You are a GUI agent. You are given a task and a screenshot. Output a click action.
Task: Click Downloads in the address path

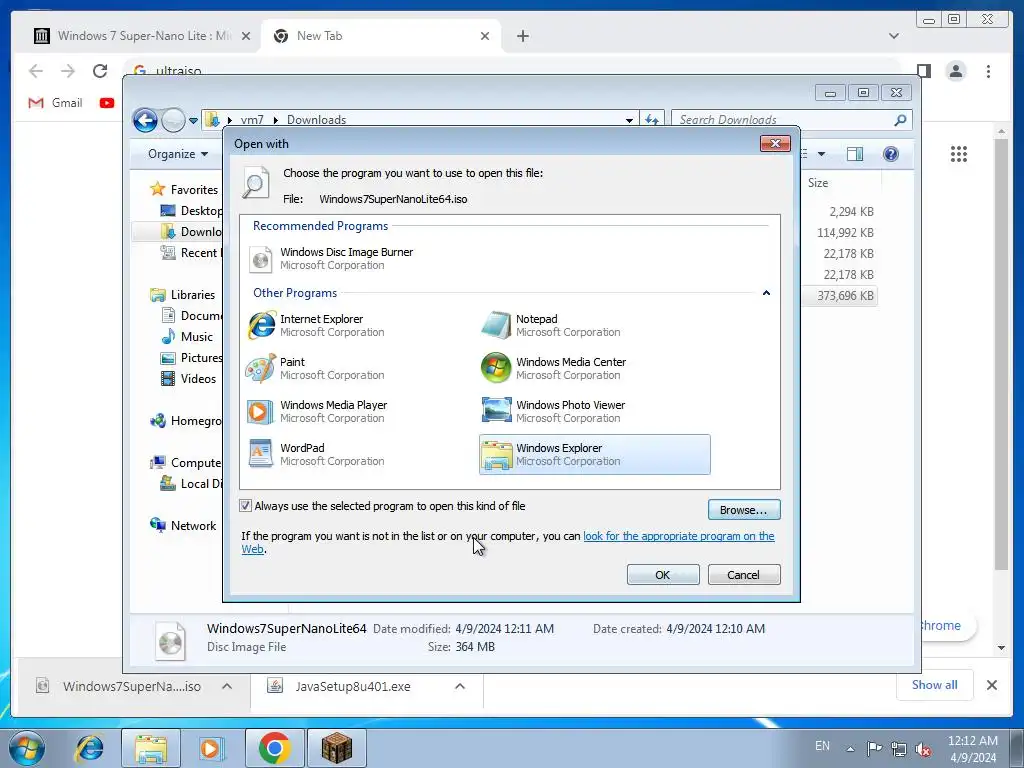pyautogui.click(x=316, y=120)
